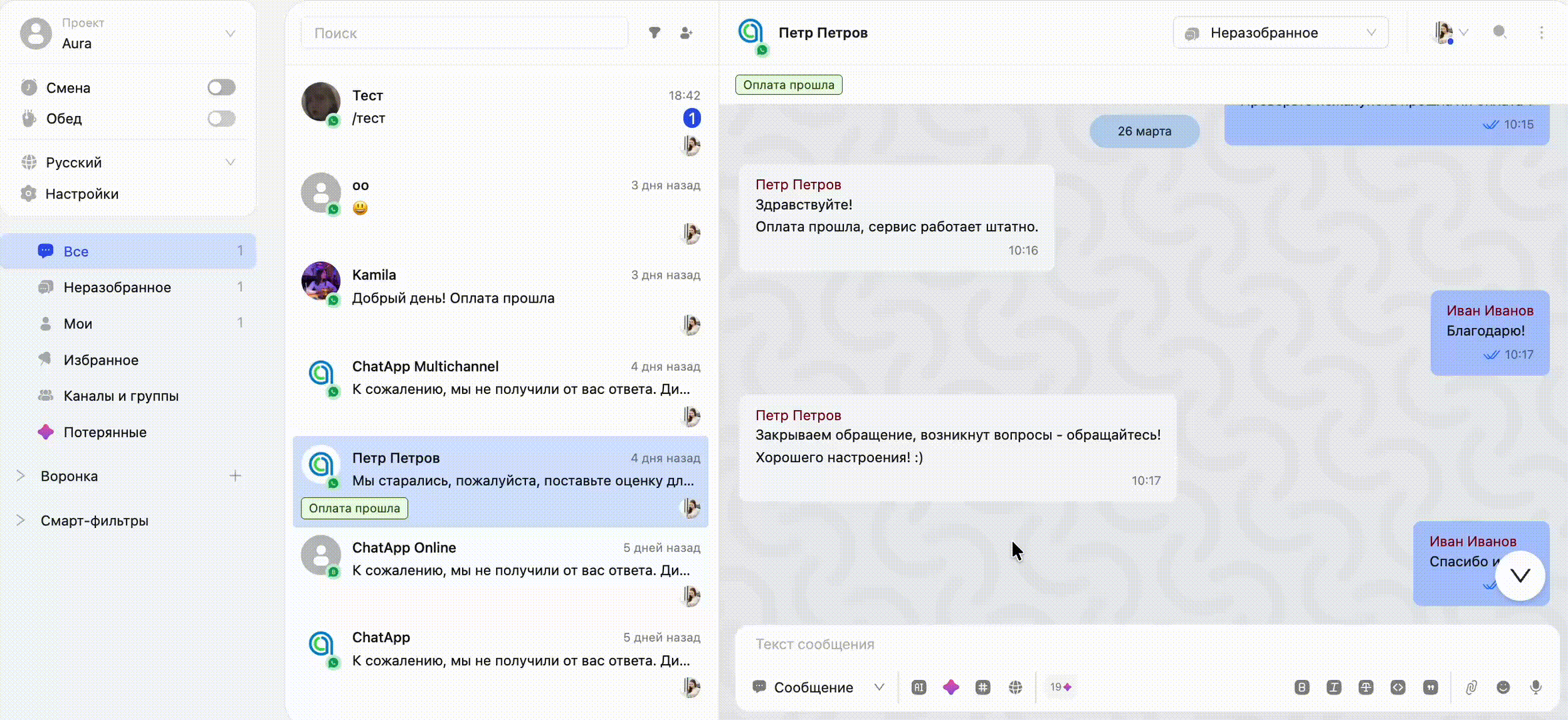Click the AI assistant icon in message toolbar
The width and height of the screenshot is (1568, 720).
click(919, 687)
